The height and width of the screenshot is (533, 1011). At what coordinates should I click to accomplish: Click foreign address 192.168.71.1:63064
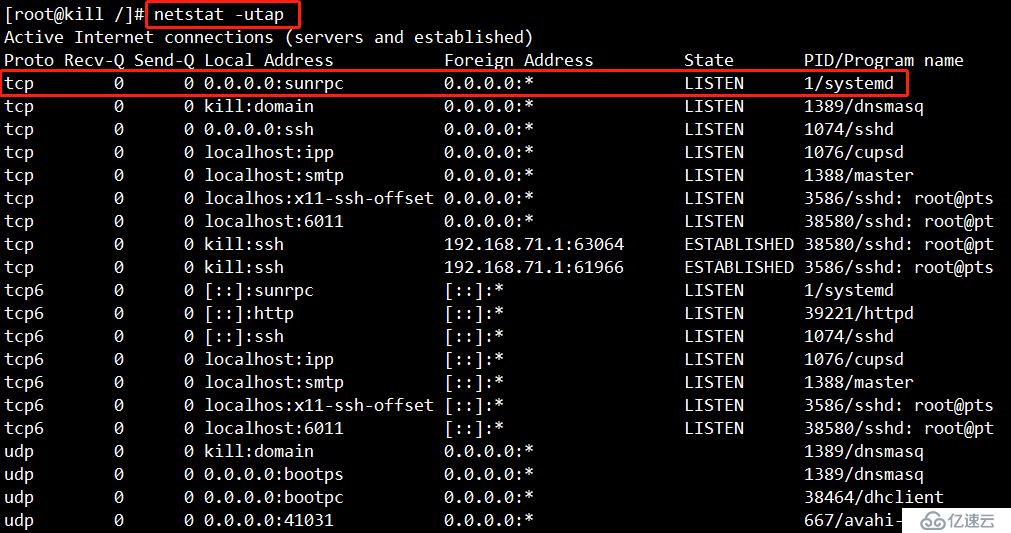pyautogui.click(x=534, y=244)
